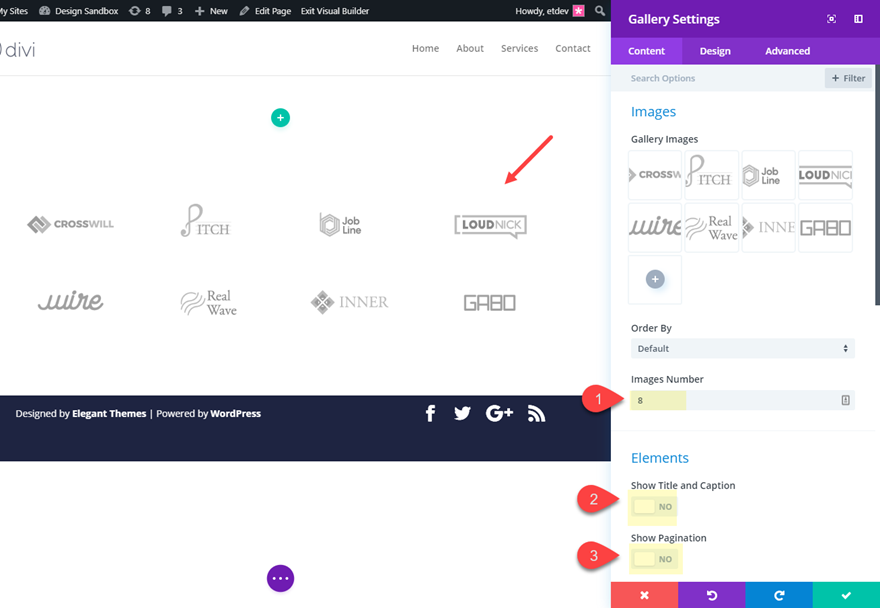Select the Inner thumbnail in Gallery Images

point(768,227)
